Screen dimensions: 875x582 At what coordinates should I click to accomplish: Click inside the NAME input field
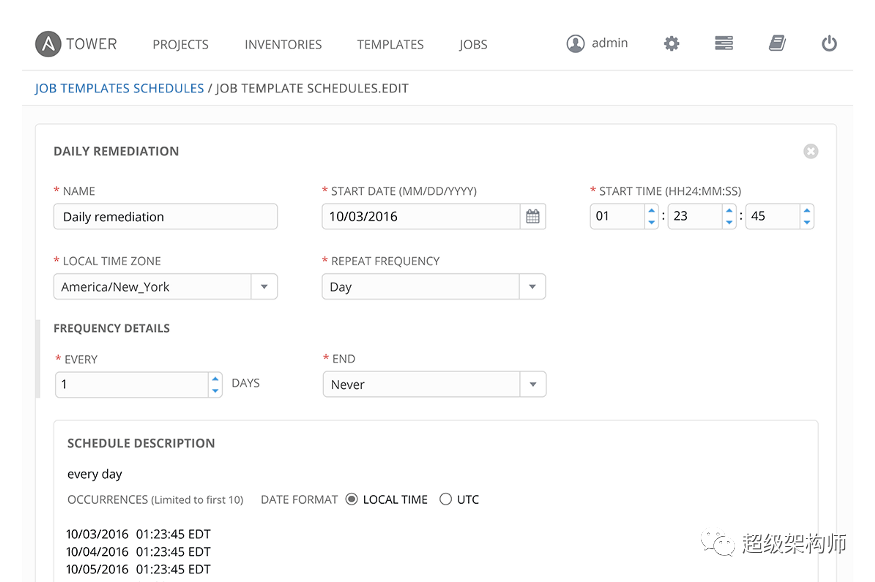click(165, 216)
